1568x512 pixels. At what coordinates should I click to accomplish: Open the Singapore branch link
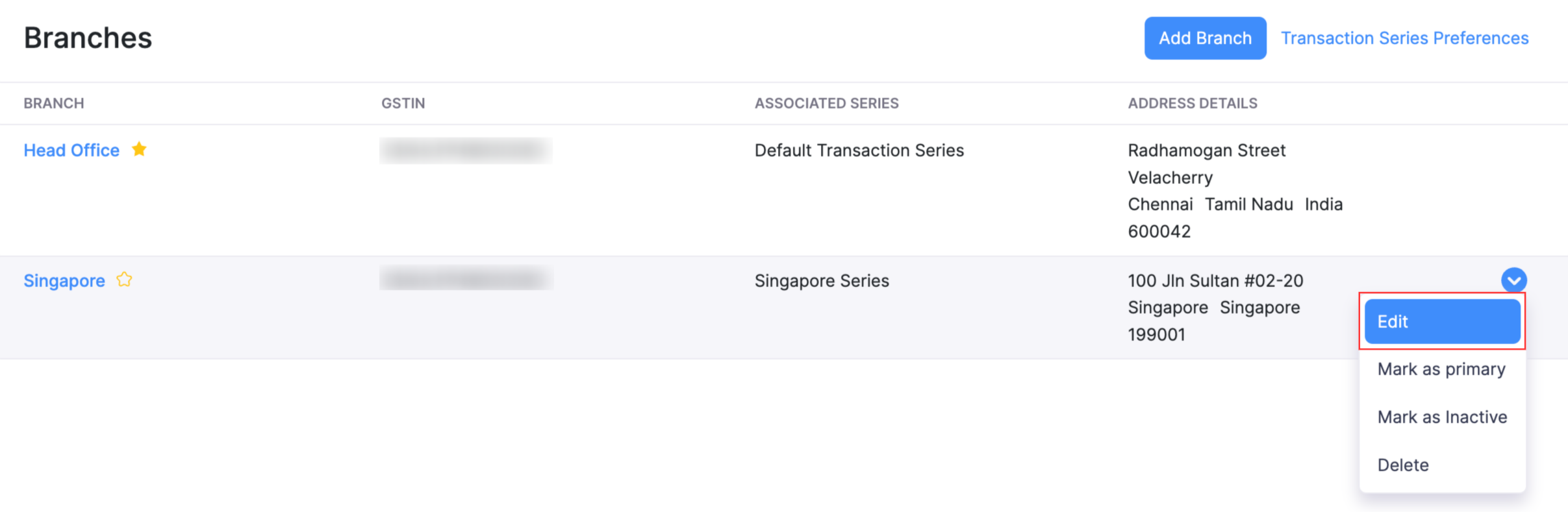tap(64, 281)
